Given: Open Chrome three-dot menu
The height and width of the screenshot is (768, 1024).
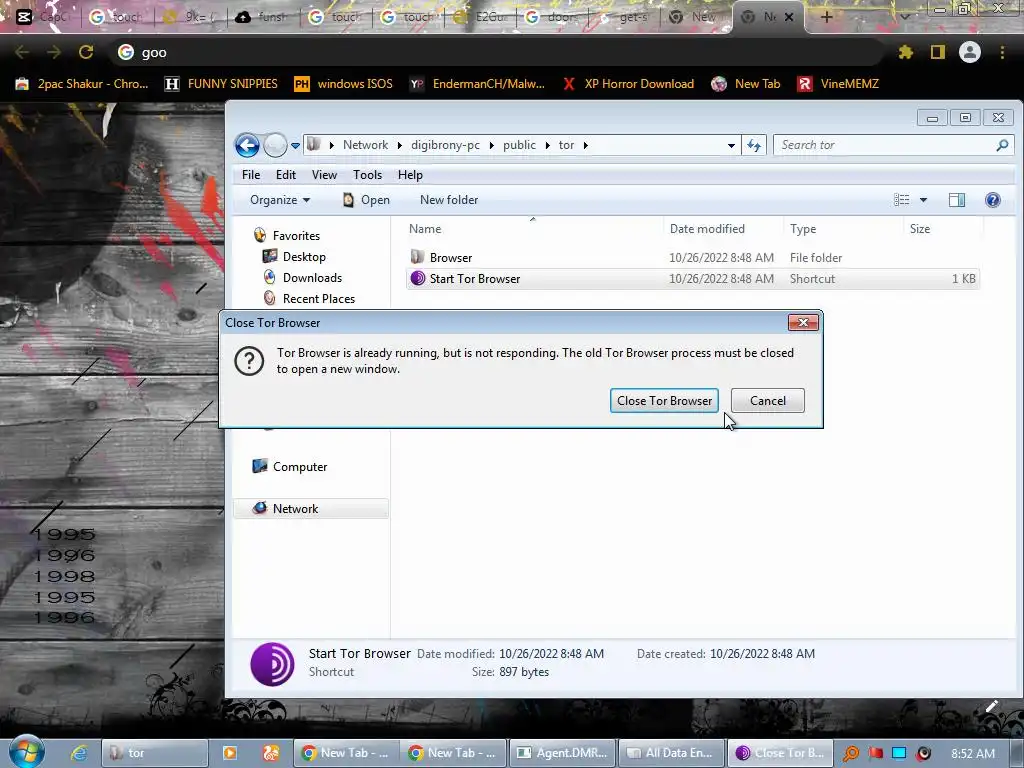Looking at the screenshot, I should [x=1002, y=52].
